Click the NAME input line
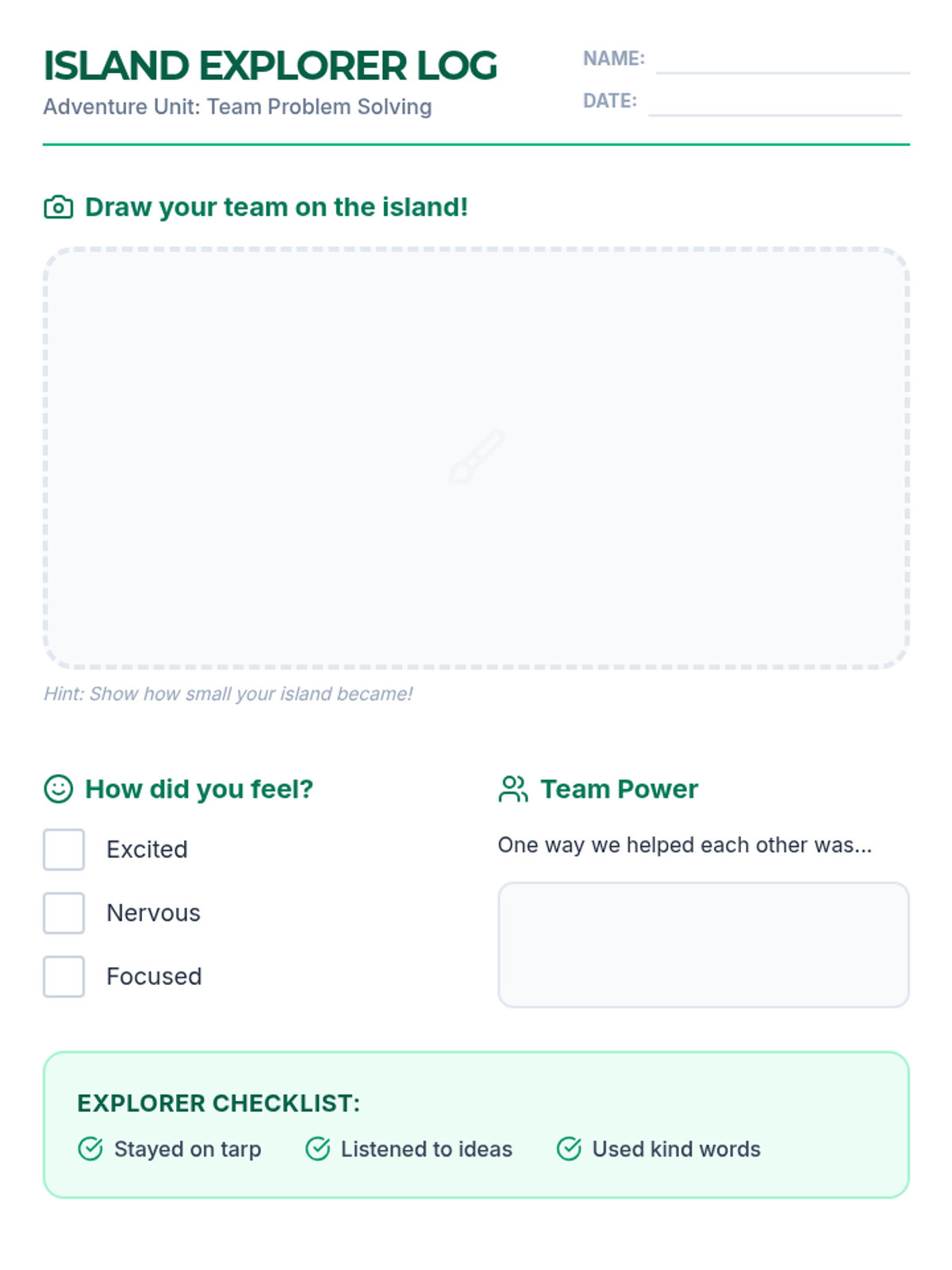This screenshot has width=952, height=1270. point(782,62)
